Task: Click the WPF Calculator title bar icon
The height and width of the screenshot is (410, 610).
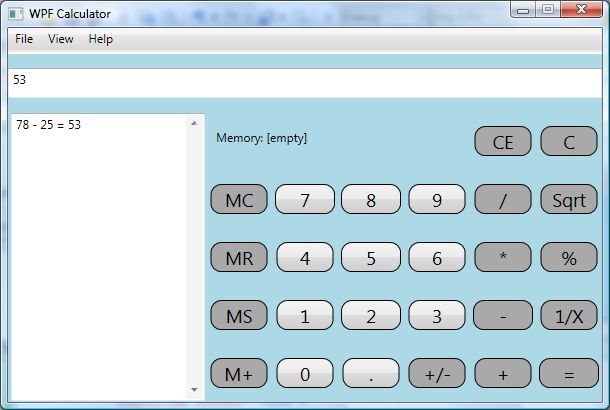Action: point(16,14)
